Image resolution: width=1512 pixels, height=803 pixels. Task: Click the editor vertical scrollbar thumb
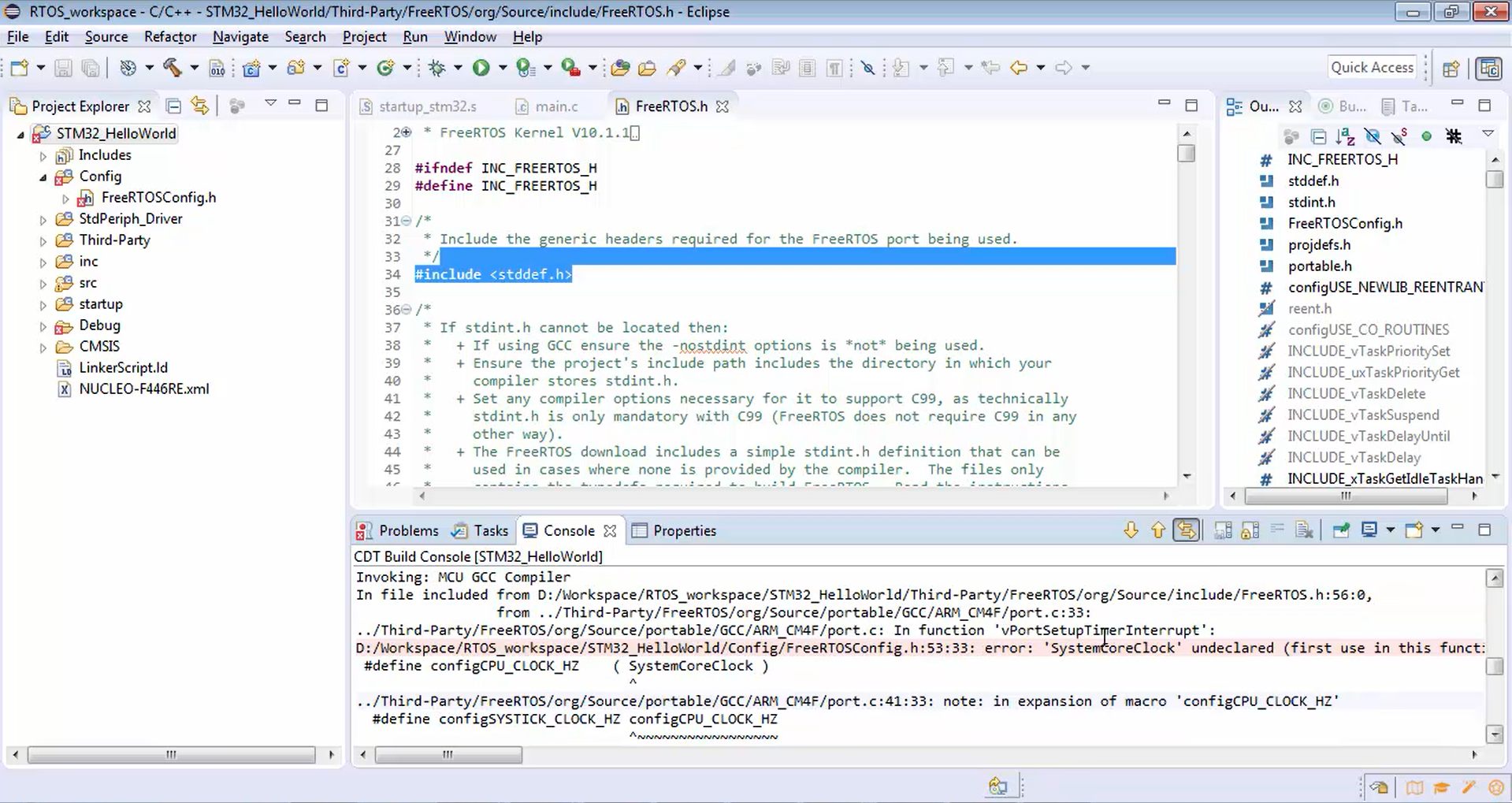click(1187, 154)
